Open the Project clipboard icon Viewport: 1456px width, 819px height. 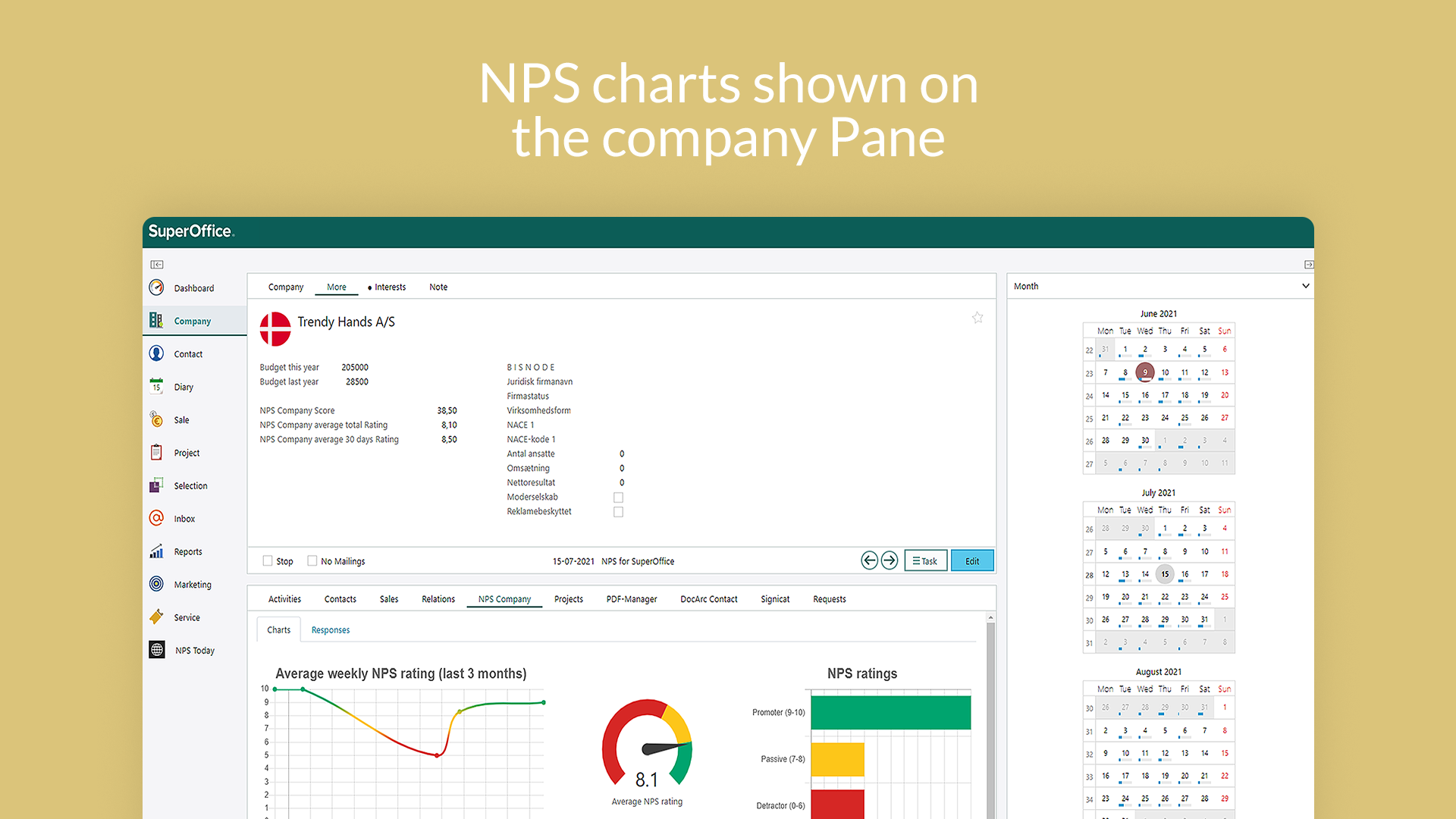(x=156, y=452)
